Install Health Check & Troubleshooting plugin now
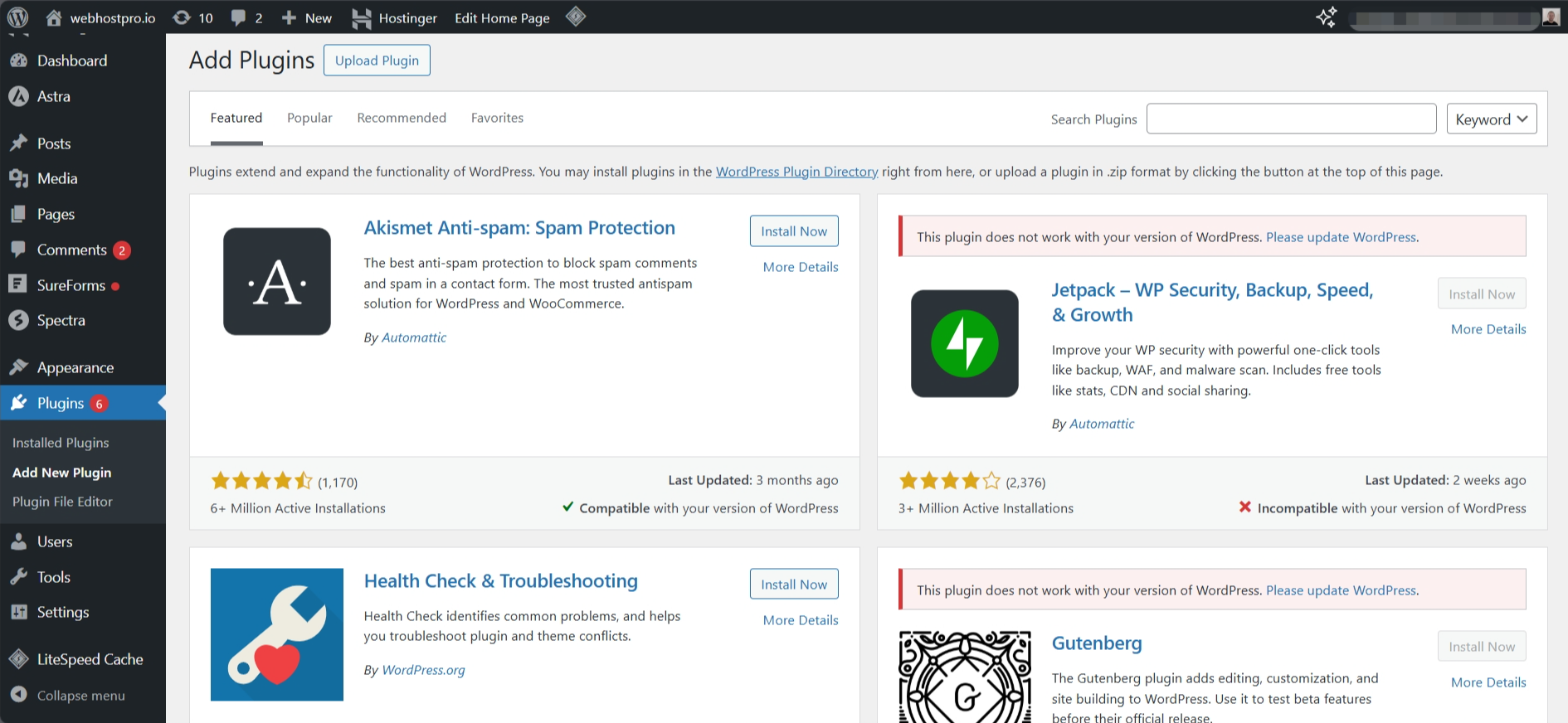 click(x=794, y=585)
